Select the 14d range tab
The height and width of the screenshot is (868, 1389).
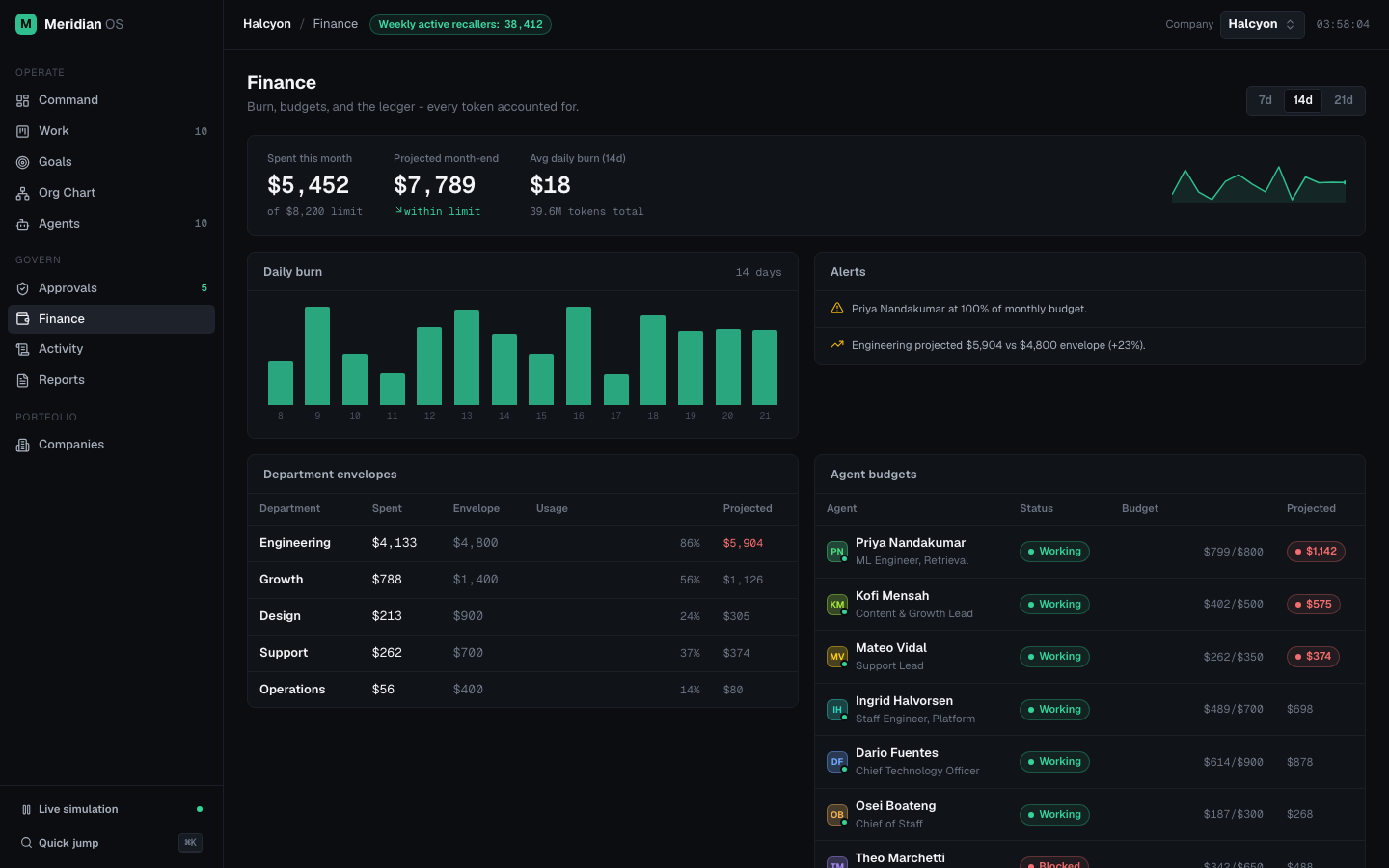click(1302, 100)
